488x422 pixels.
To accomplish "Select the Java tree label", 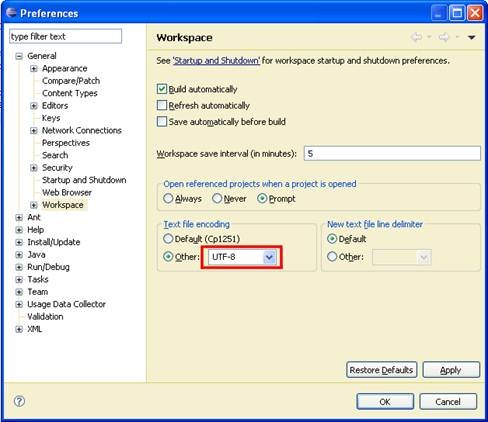I will pyautogui.click(x=36, y=254).
